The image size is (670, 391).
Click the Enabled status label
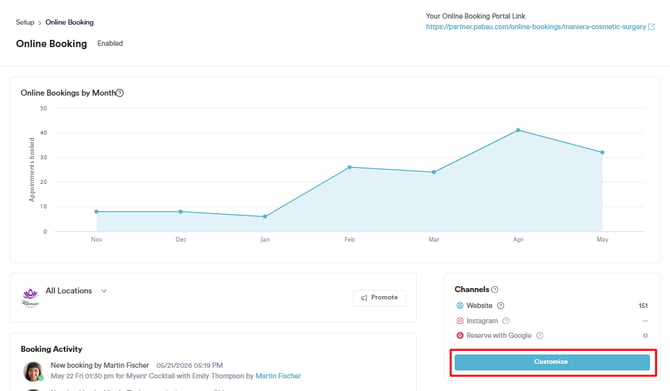click(110, 44)
